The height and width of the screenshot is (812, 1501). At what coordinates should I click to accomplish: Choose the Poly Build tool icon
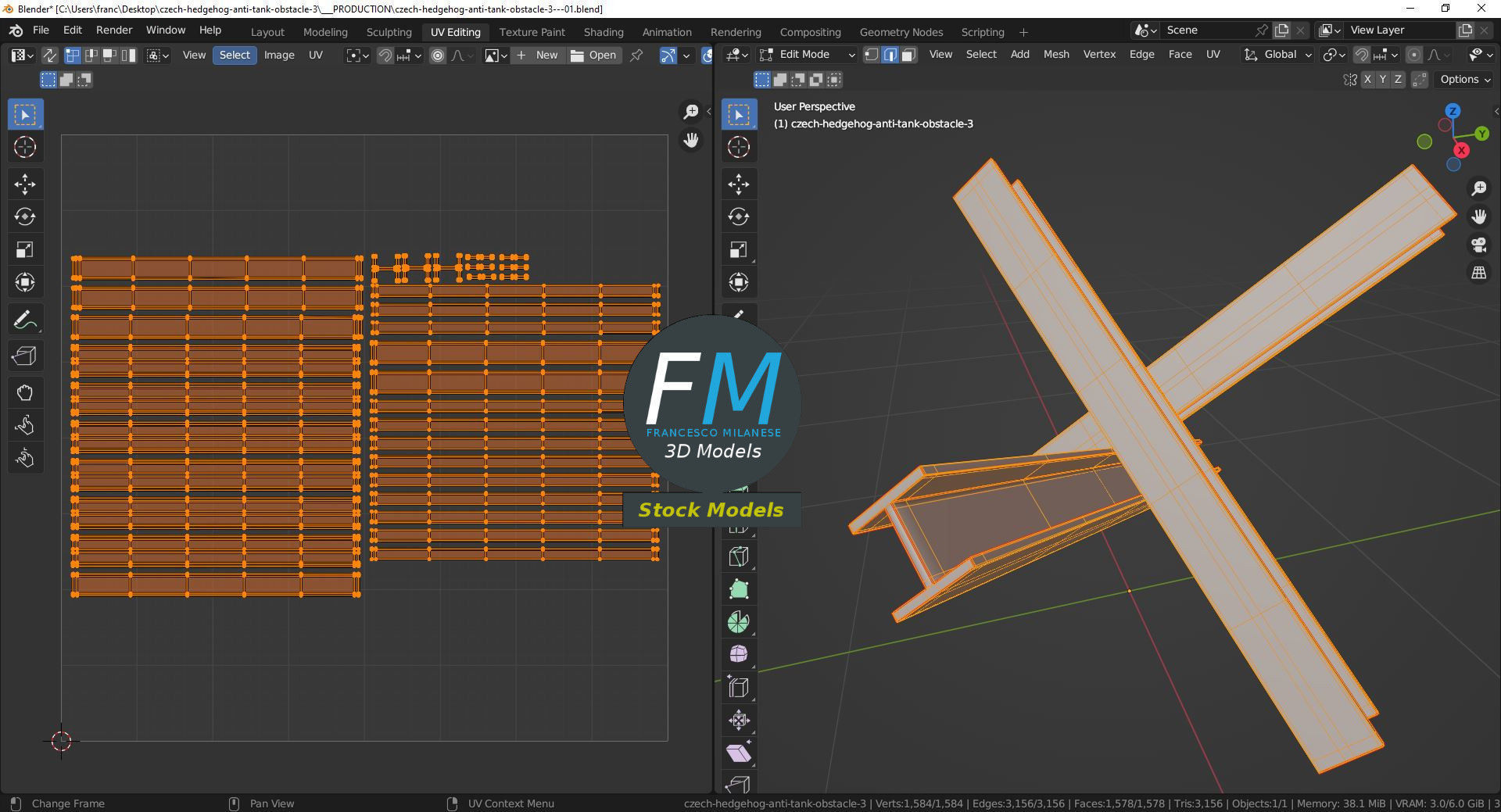click(x=739, y=589)
